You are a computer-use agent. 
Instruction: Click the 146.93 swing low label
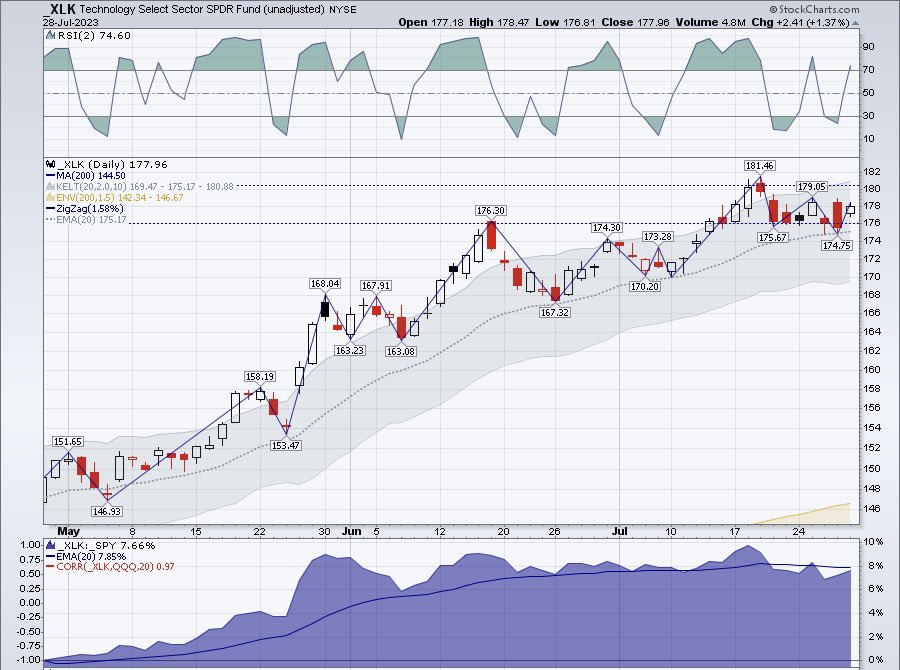[107, 511]
